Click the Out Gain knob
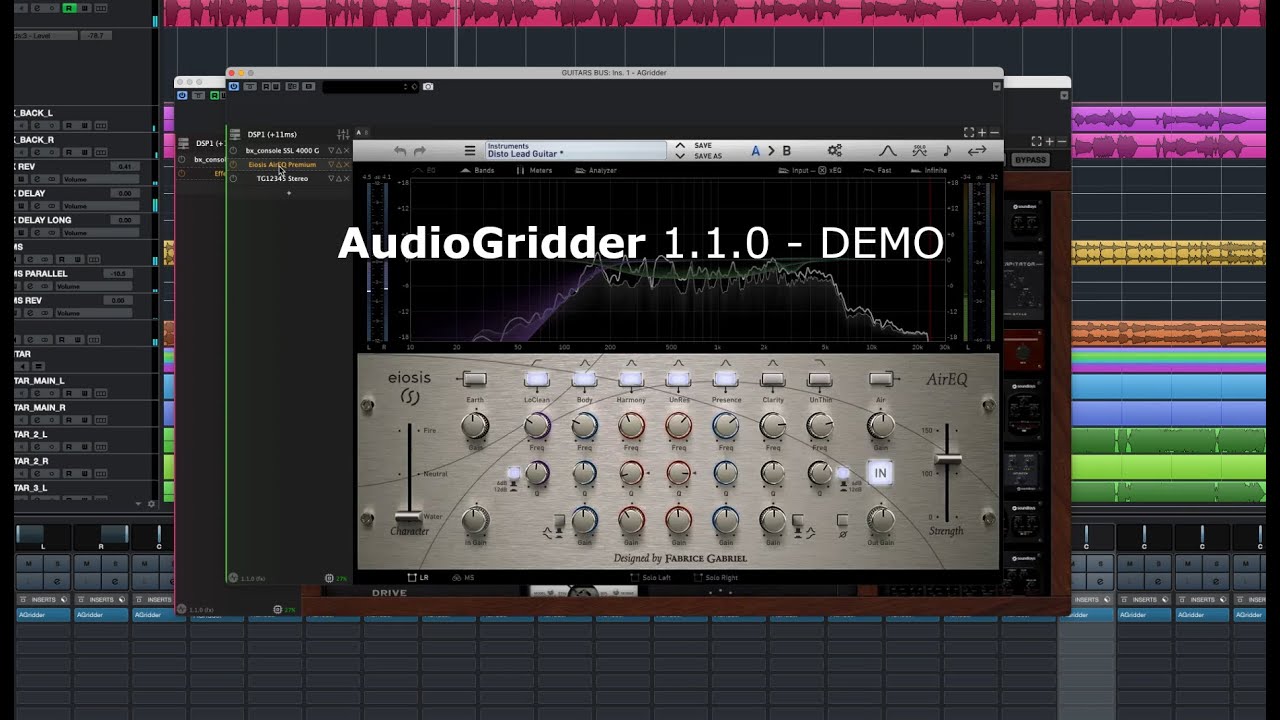The width and height of the screenshot is (1280, 720). (x=881, y=519)
